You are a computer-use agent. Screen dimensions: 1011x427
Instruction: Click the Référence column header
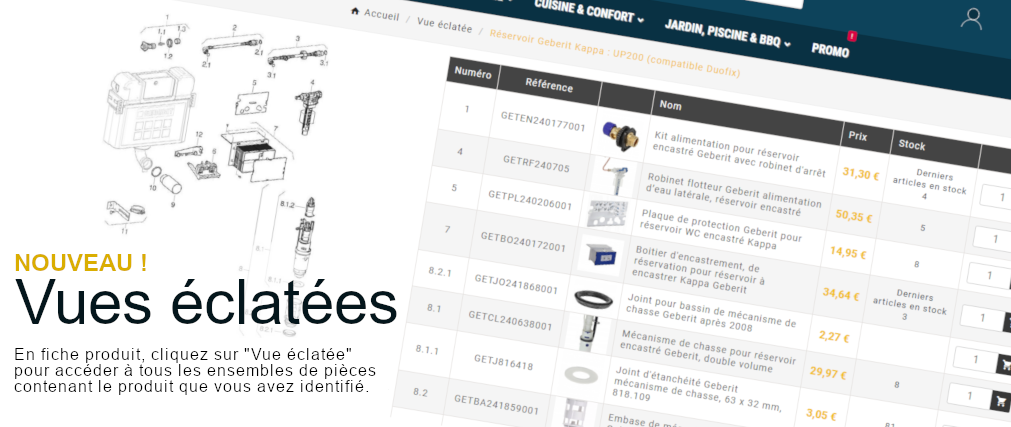coord(549,86)
